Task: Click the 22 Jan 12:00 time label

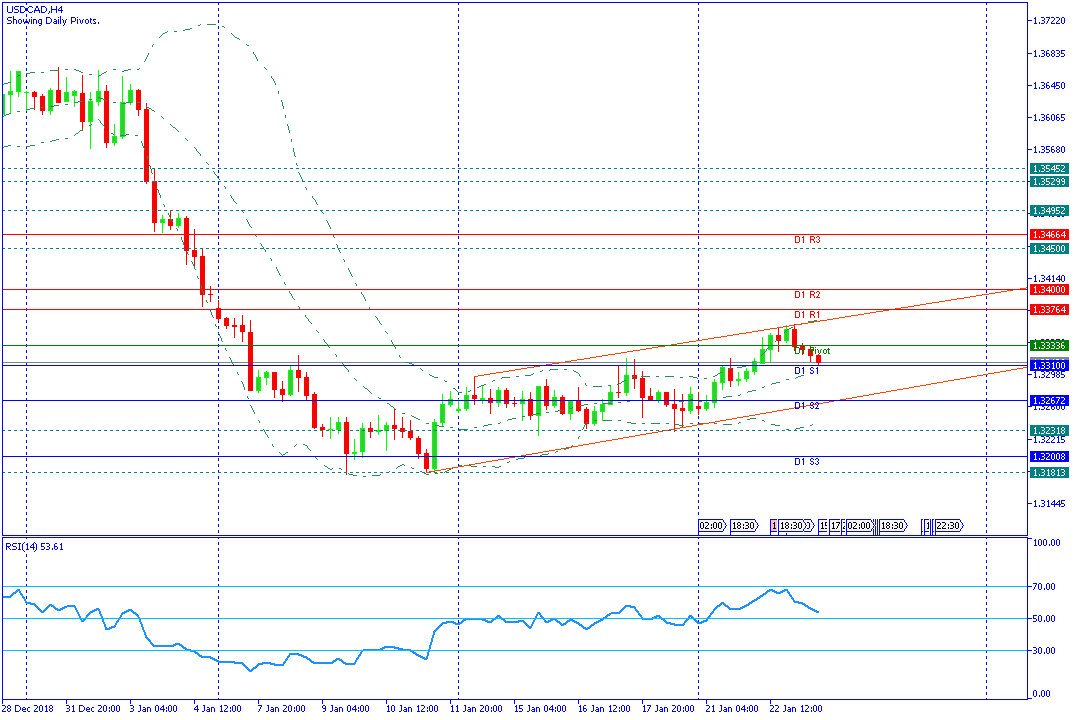Action: coord(797,709)
